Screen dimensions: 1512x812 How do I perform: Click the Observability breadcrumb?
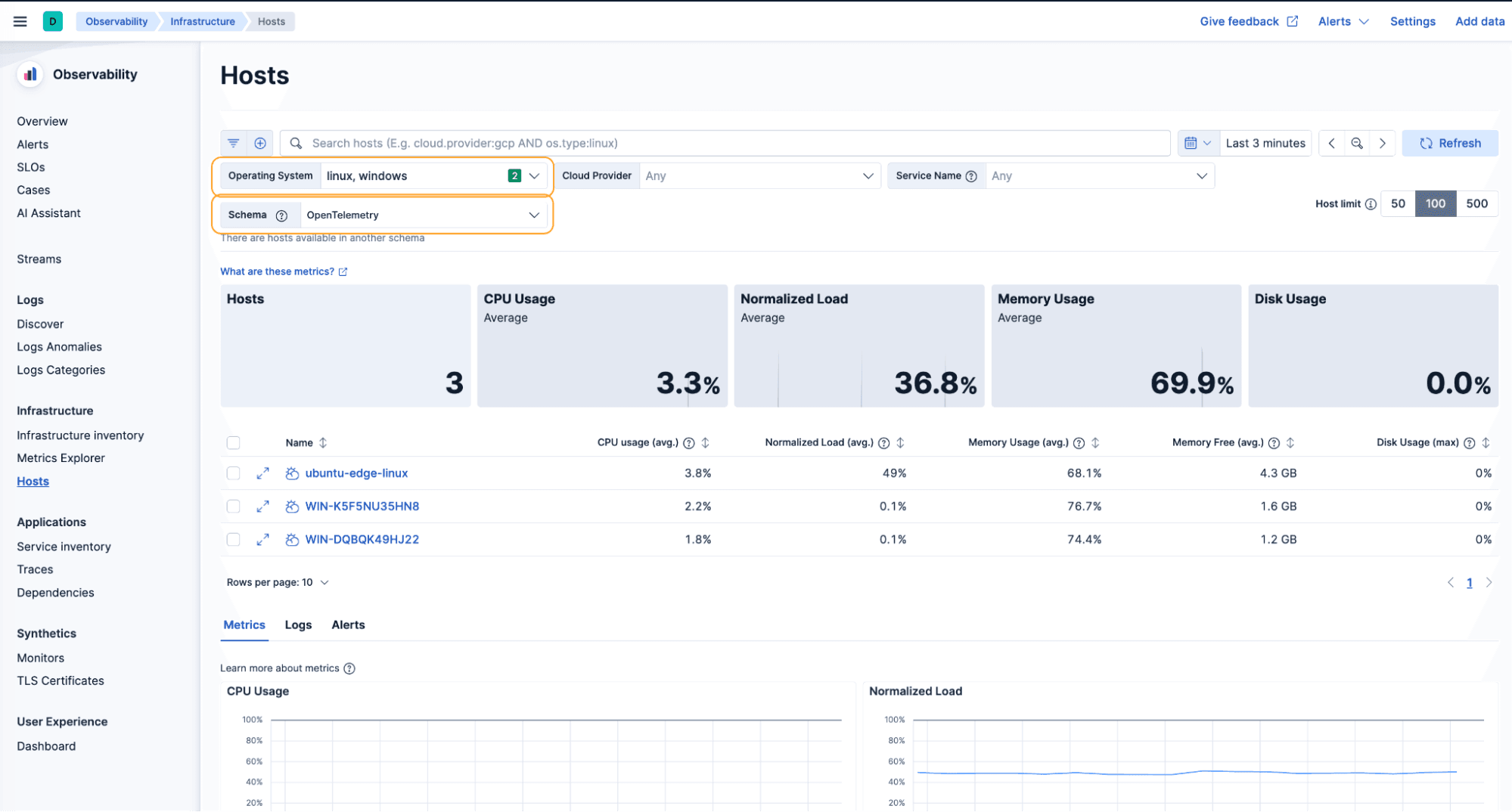tap(116, 21)
